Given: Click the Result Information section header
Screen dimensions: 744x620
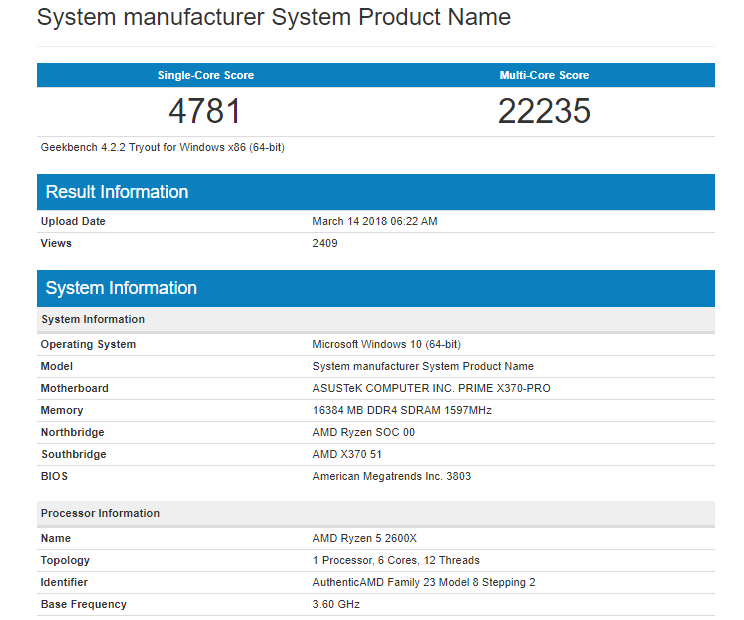Looking at the screenshot, I should (117, 192).
